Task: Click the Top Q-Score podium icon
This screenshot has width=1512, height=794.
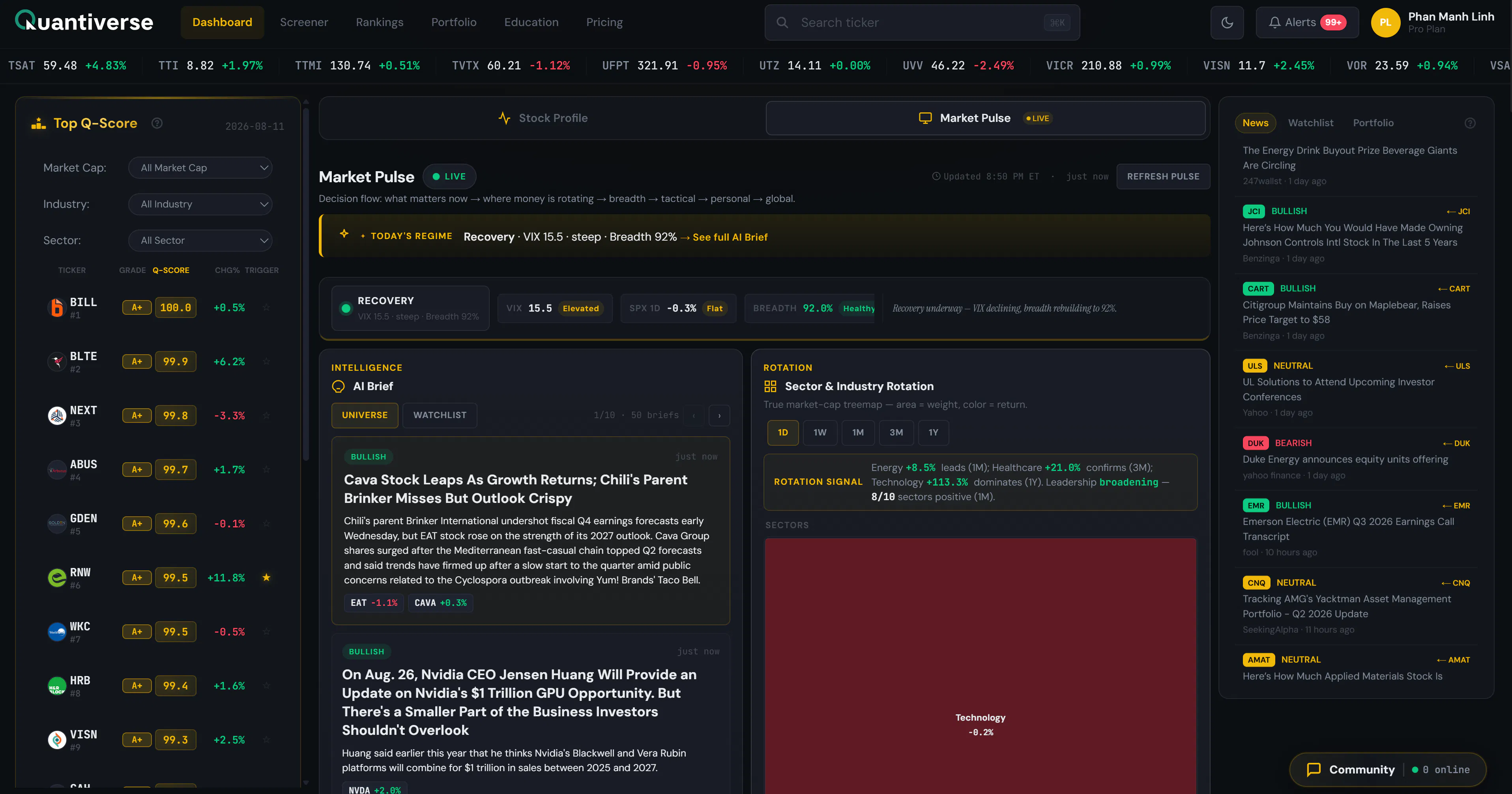Action: click(x=39, y=123)
